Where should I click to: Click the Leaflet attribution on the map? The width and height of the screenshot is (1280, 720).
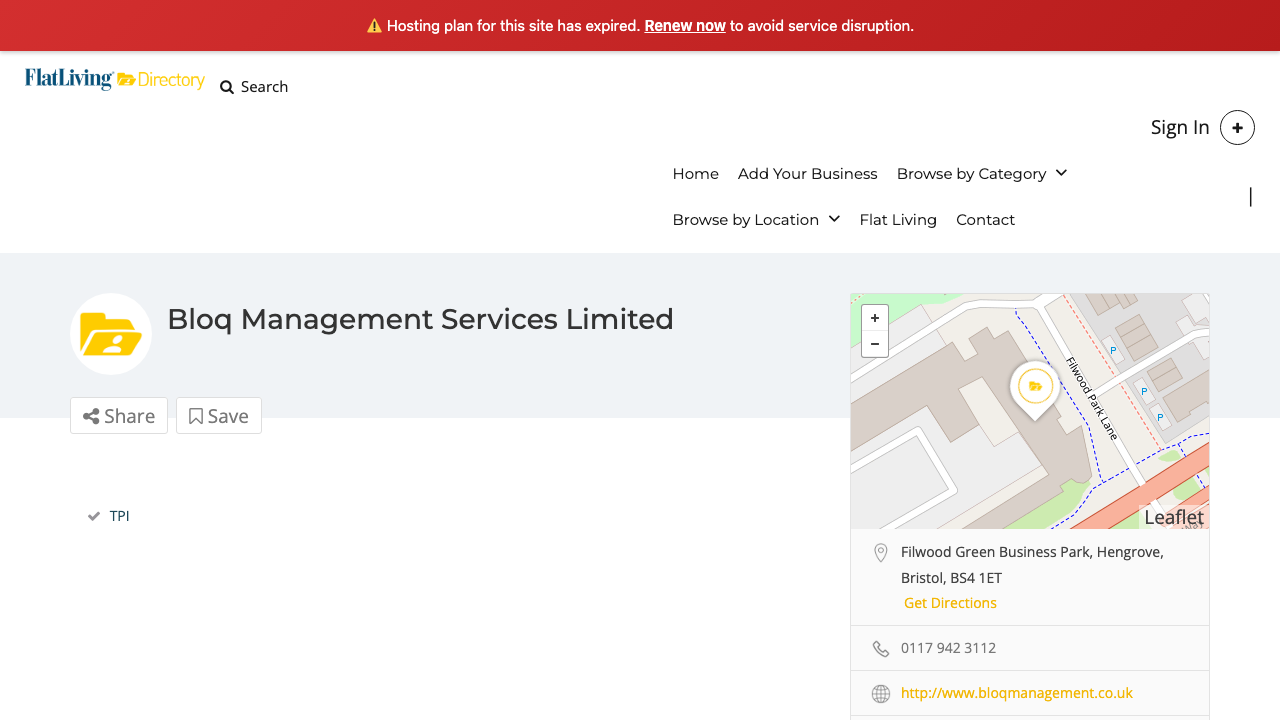[x=1173, y=516]
